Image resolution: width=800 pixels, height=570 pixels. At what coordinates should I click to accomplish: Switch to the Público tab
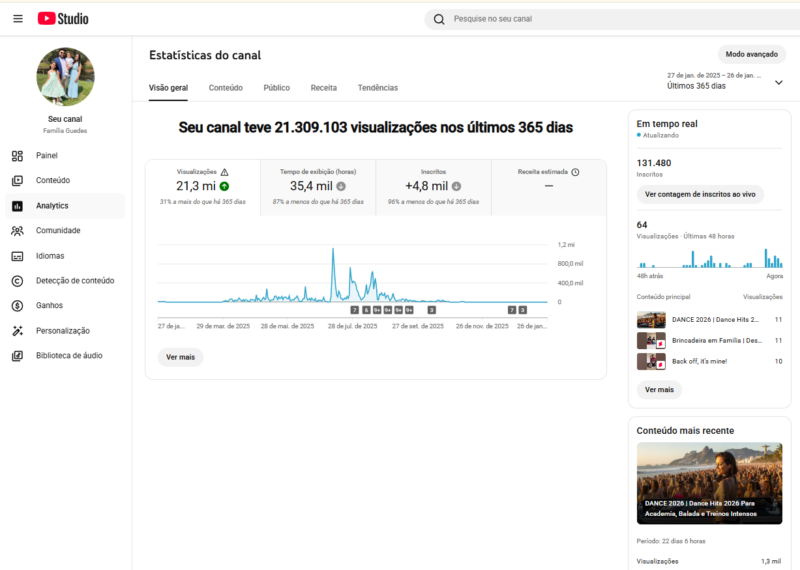point(277,88)
